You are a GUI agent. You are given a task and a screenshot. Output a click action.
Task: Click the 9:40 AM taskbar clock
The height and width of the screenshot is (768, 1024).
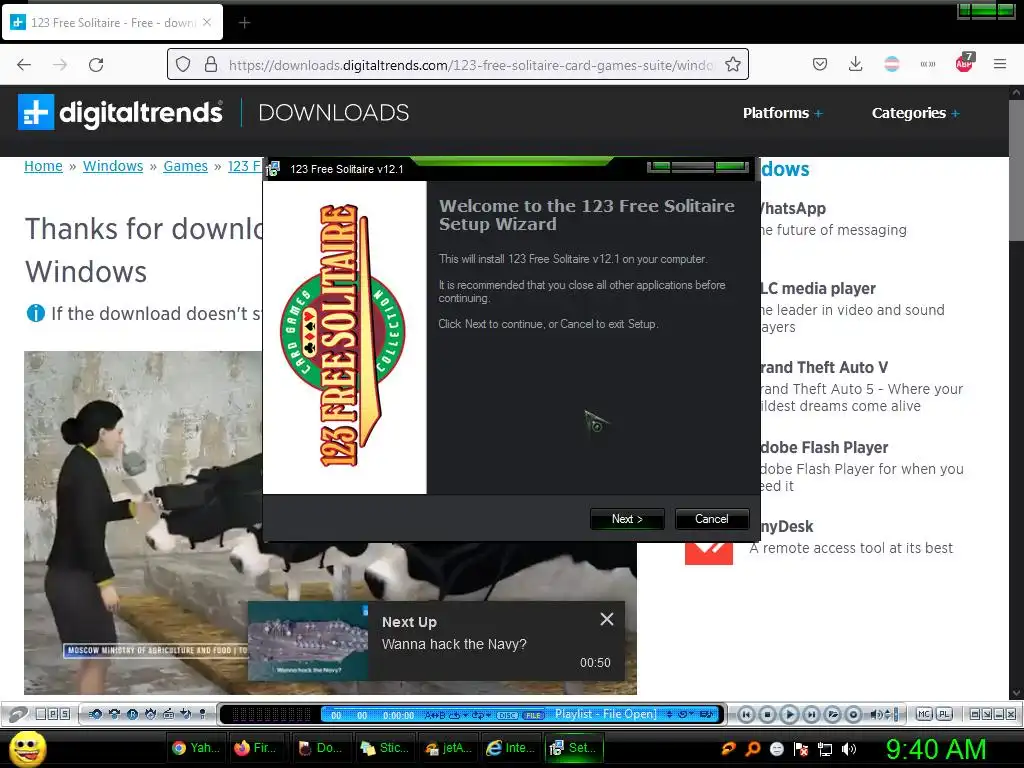pos(936,749)
